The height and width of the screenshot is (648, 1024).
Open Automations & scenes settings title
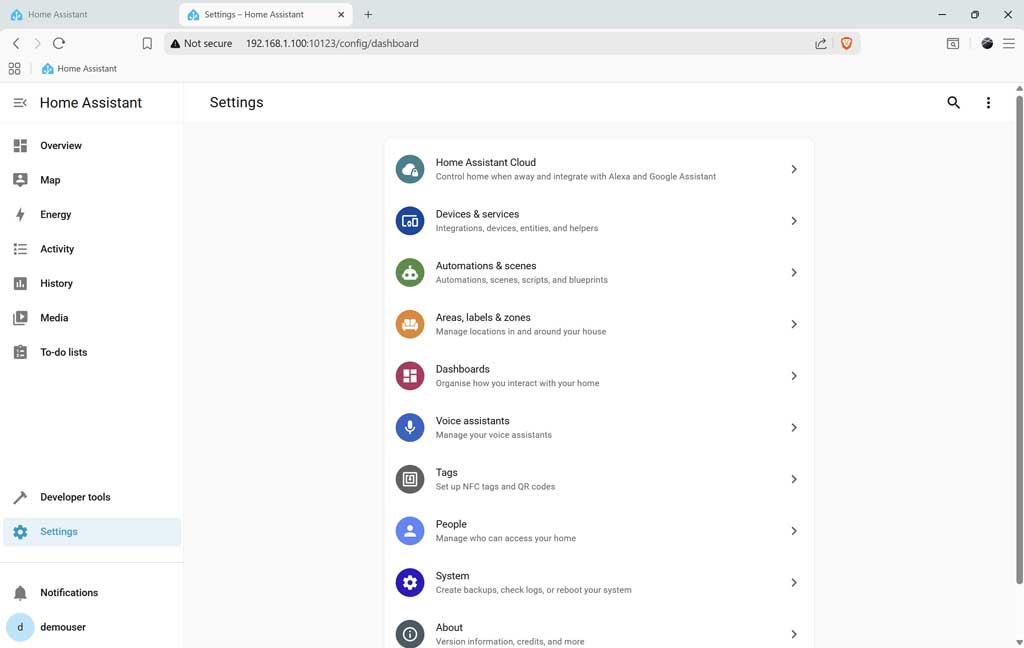485,265
